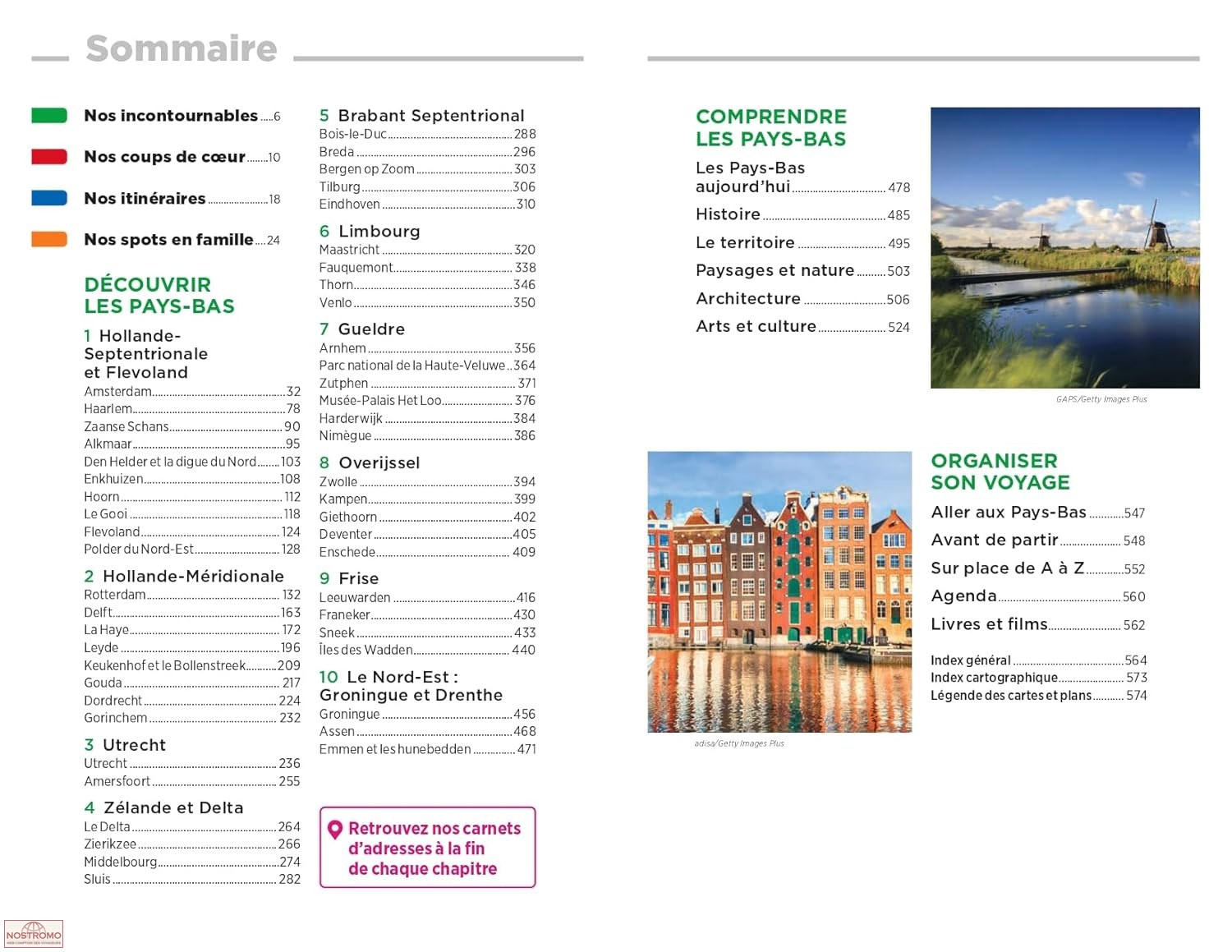Click the Amersfoort entry

pyautogui.click(x=192, y=781)
